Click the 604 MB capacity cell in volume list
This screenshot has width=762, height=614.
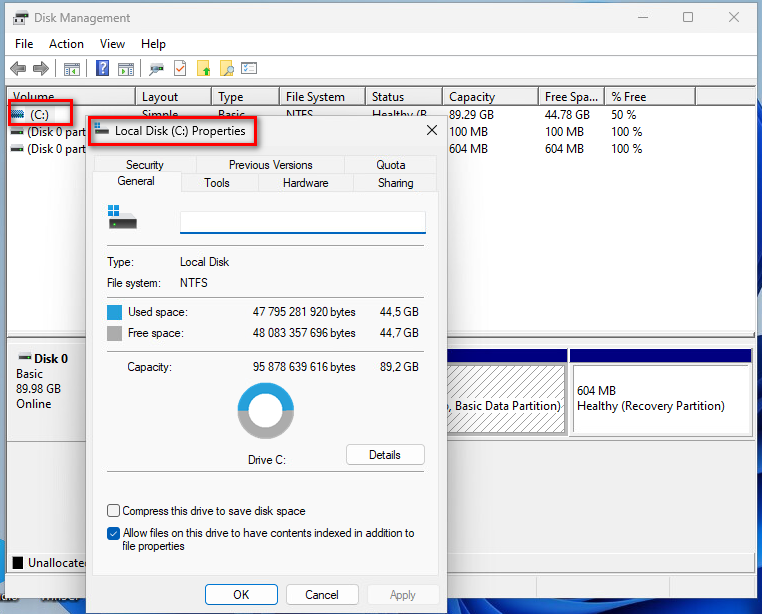tap(468, 149)
